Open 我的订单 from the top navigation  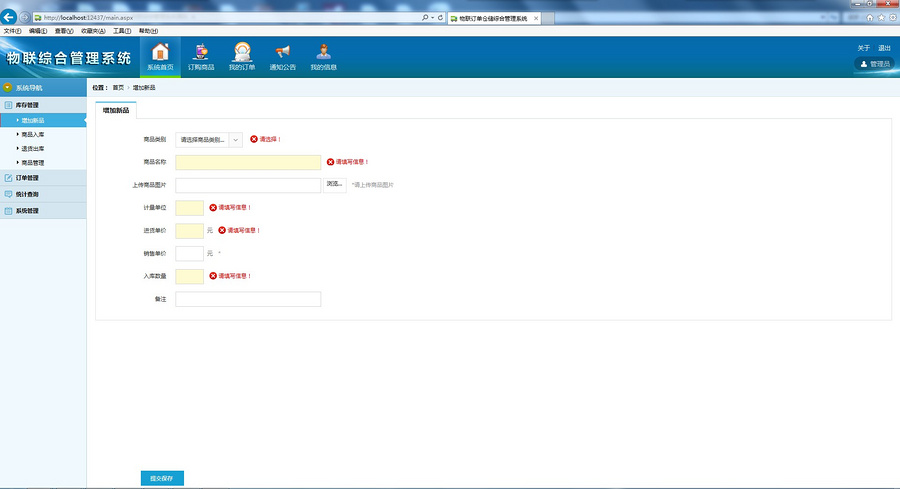pos(242,56)
